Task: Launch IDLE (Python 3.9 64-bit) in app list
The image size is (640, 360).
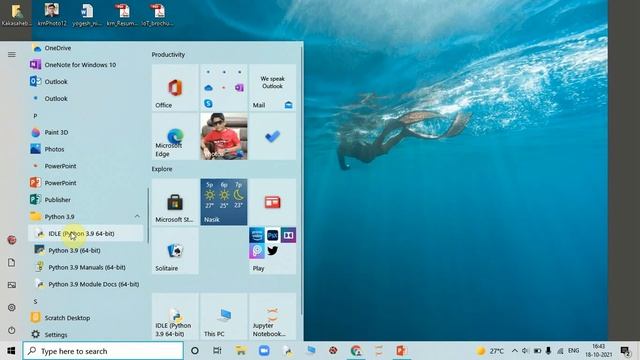Action: pos(86,233)
